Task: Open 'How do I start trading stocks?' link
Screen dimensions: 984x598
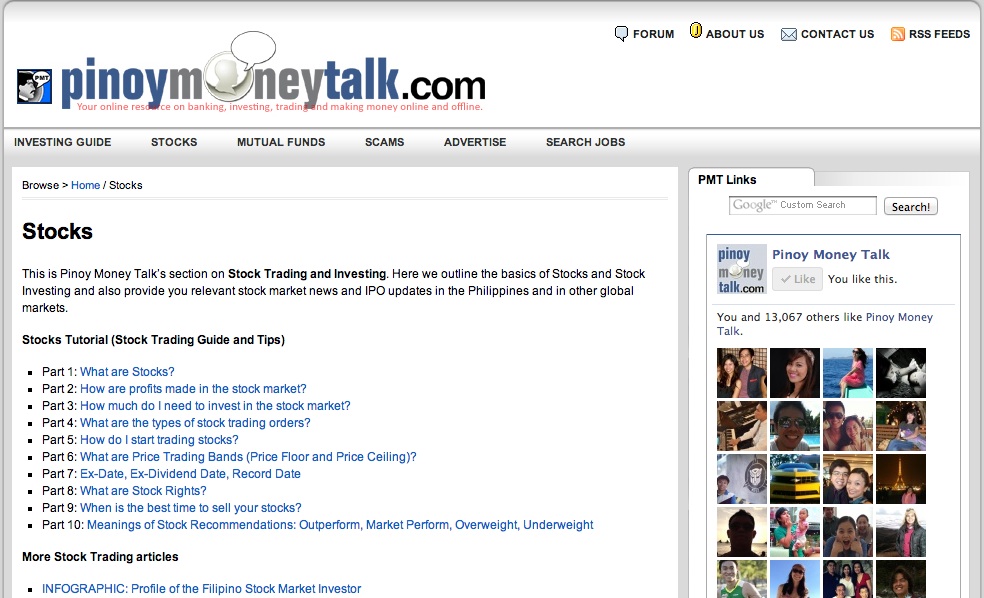Action: point(159,440)
